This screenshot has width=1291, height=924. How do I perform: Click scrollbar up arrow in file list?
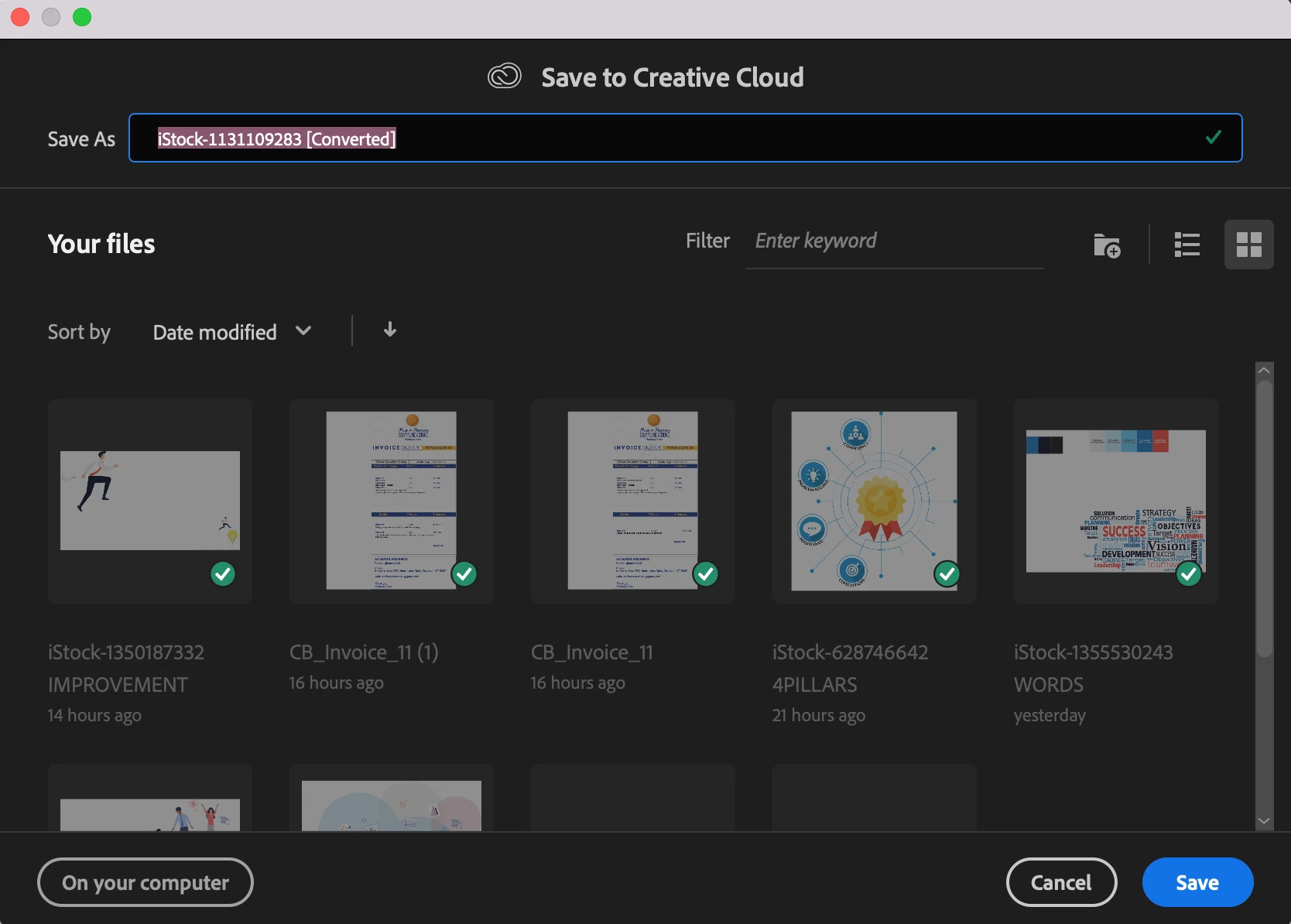click(x=1264, y=370)
